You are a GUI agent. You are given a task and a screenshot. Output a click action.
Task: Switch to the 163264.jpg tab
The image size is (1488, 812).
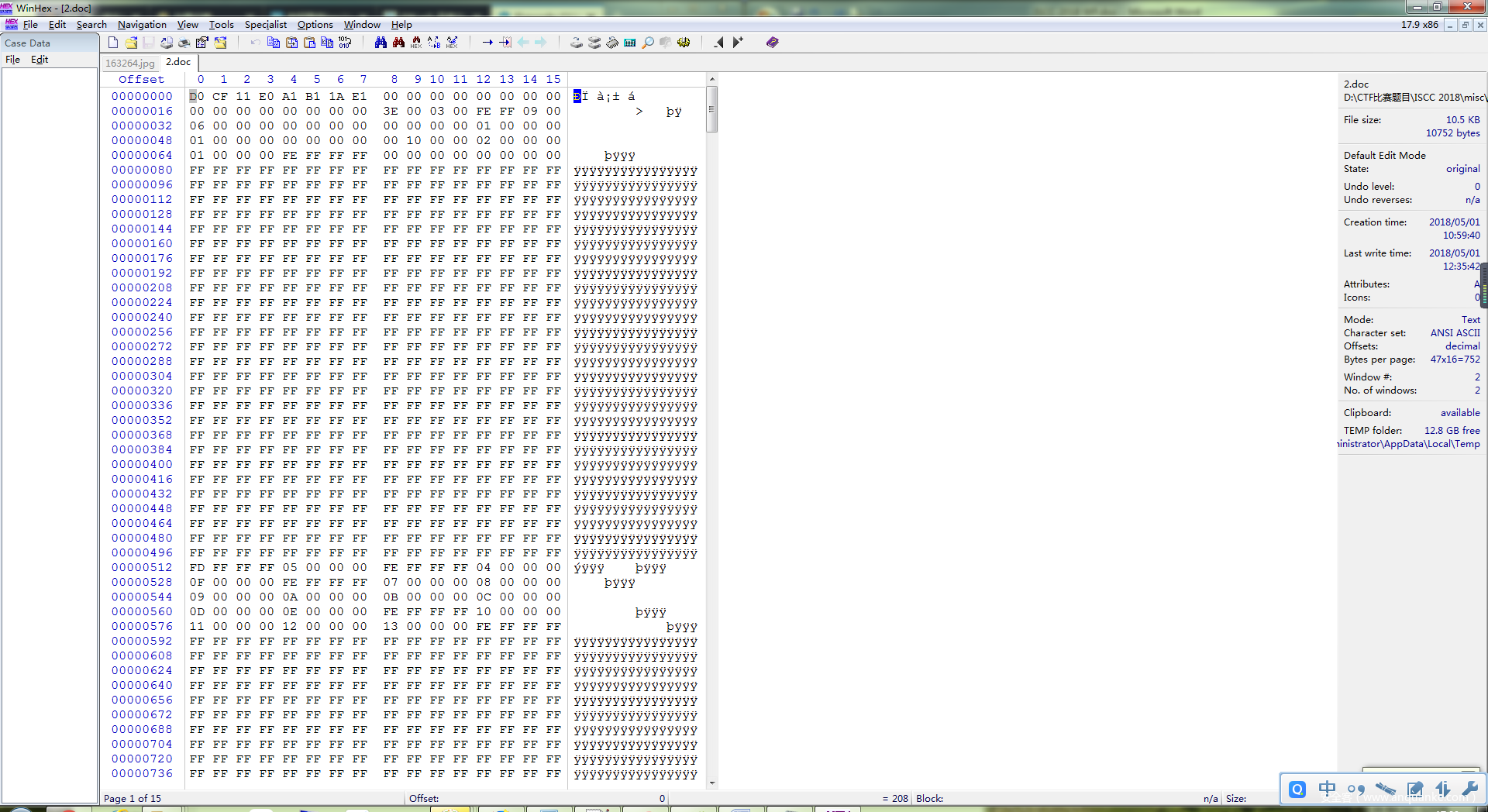(129, 63)
